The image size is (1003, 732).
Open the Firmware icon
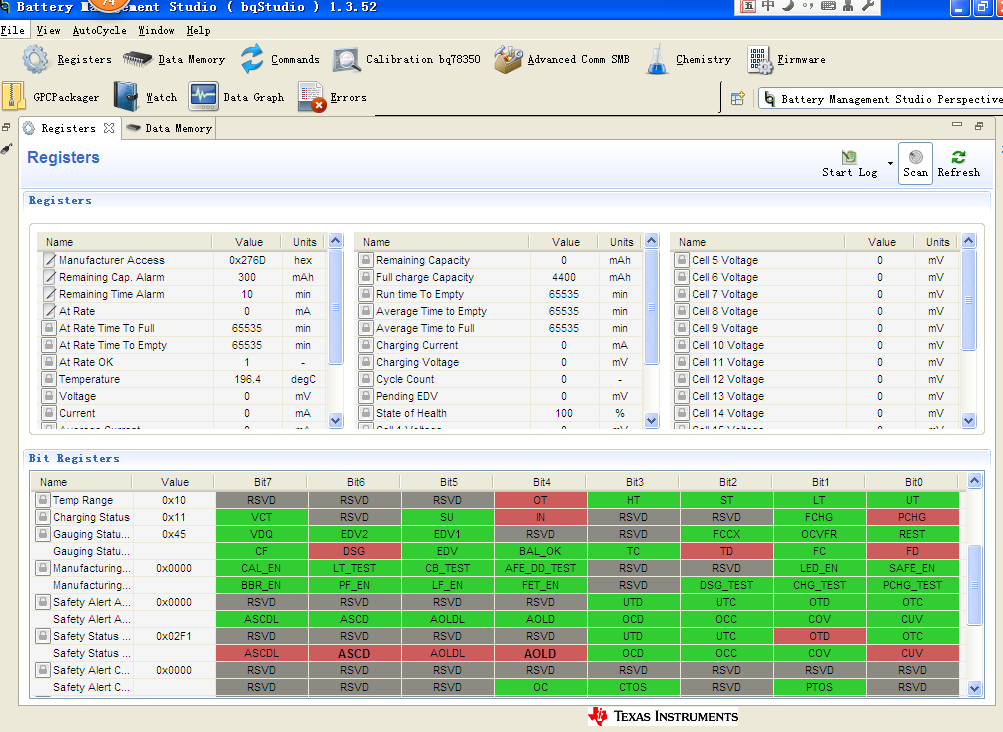point(759,60)
